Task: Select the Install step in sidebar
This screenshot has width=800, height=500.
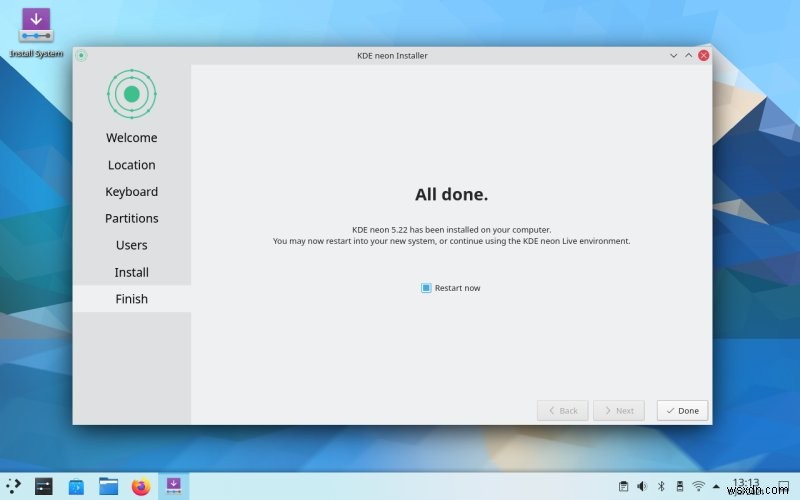Action: coord(132,272)
